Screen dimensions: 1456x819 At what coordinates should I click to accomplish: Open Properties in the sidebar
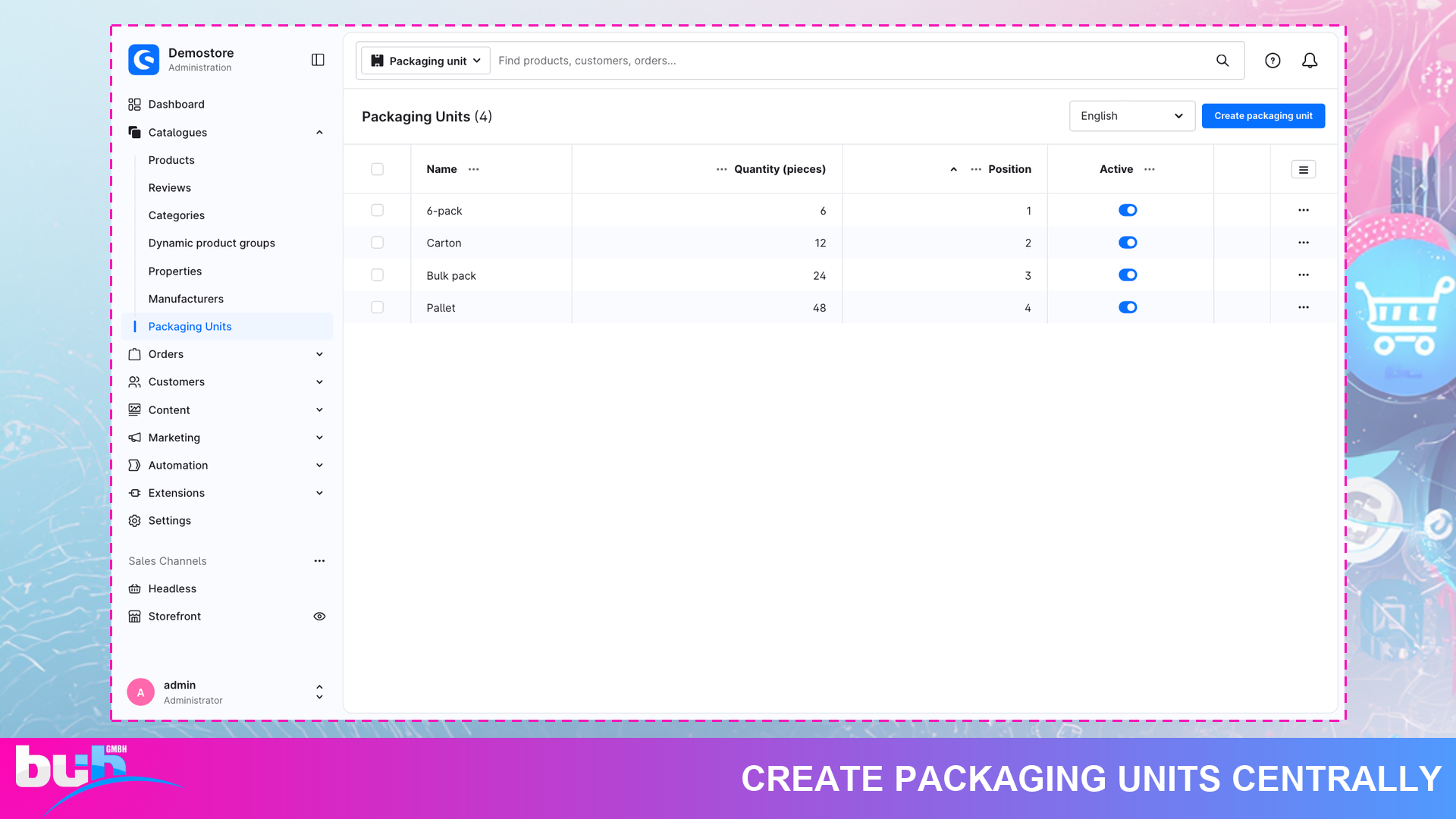click(x=175, y=271)
